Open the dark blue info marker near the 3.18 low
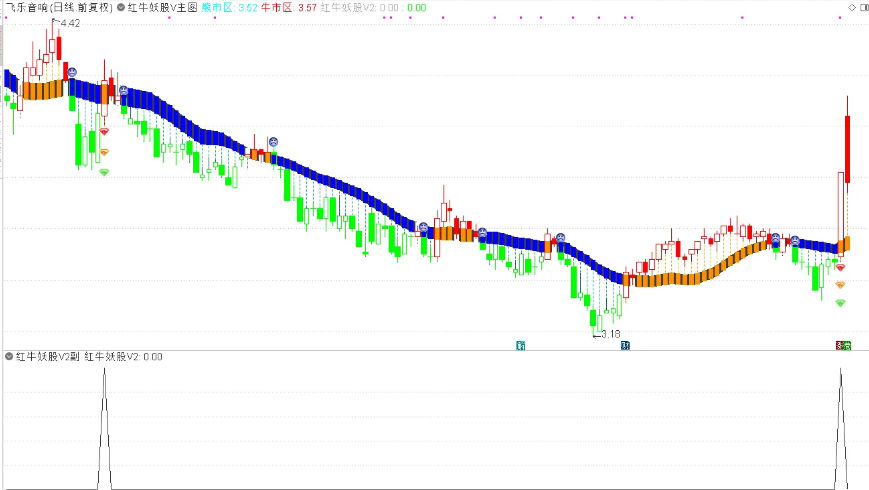Image resolution: width=869 pixels, height=490 pixels. coord(625,346)
